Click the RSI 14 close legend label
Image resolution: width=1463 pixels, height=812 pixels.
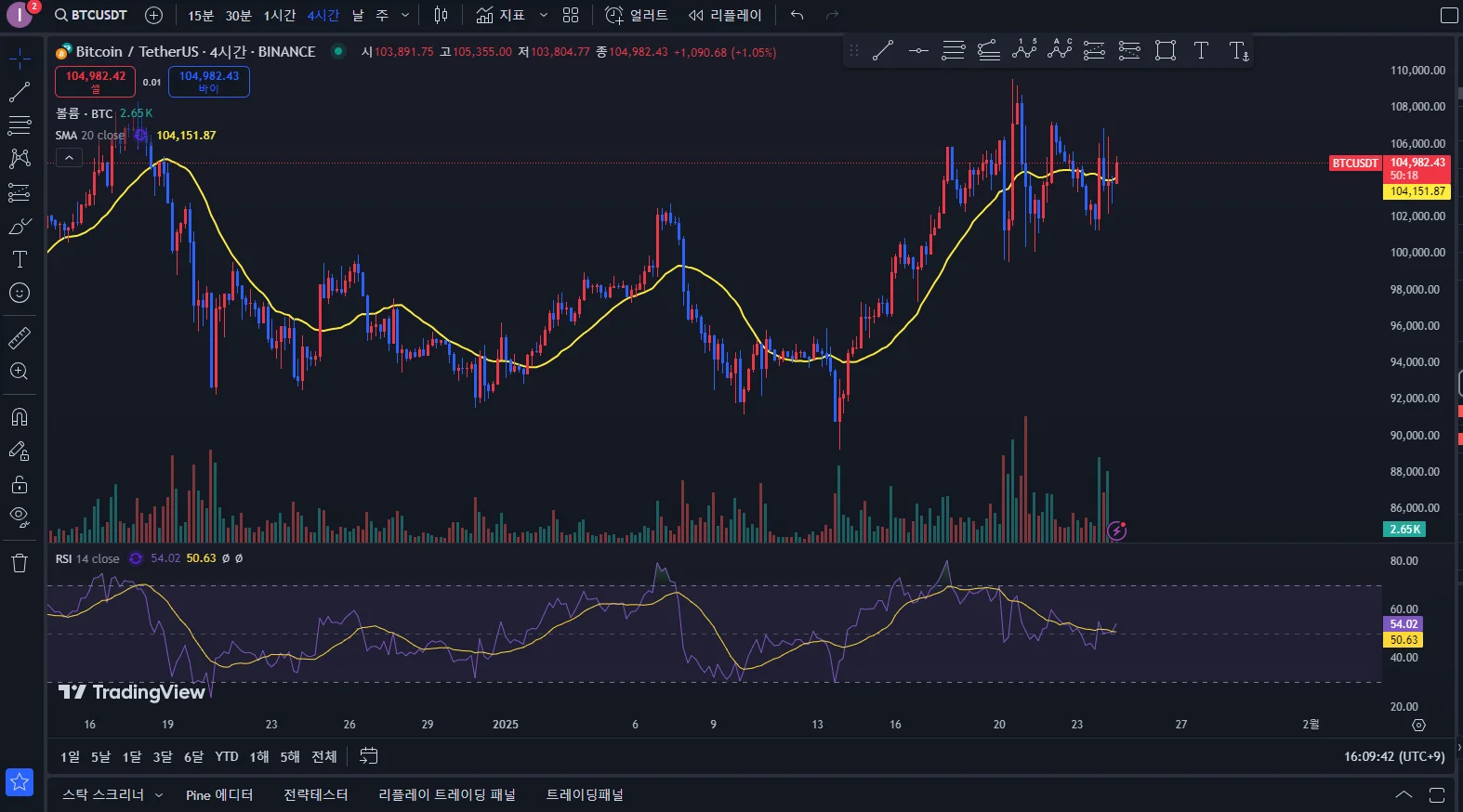[87, 558]
